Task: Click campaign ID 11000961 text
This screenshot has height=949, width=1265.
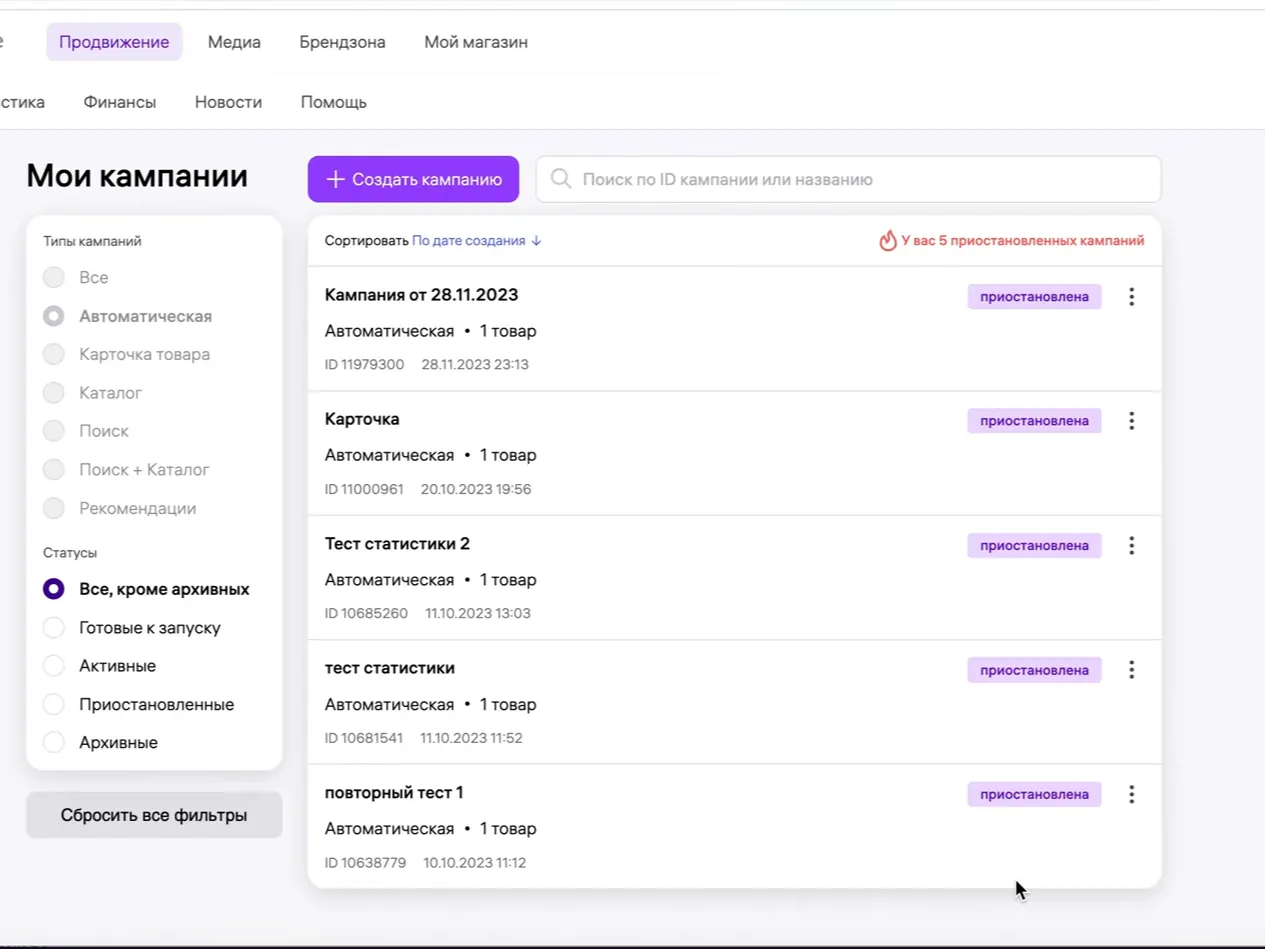Action: 365,489
